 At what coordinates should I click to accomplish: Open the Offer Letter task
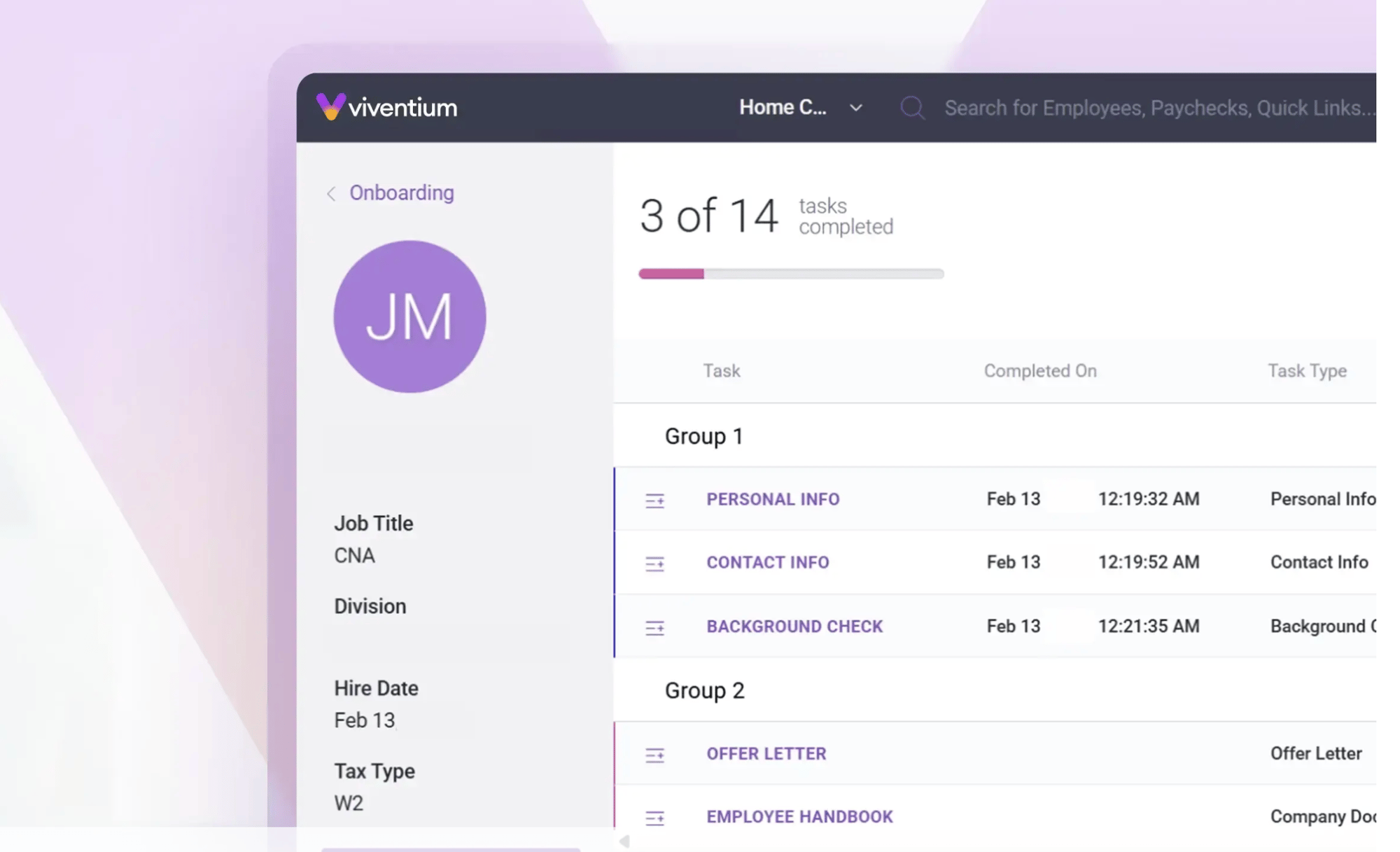point(766,753)
